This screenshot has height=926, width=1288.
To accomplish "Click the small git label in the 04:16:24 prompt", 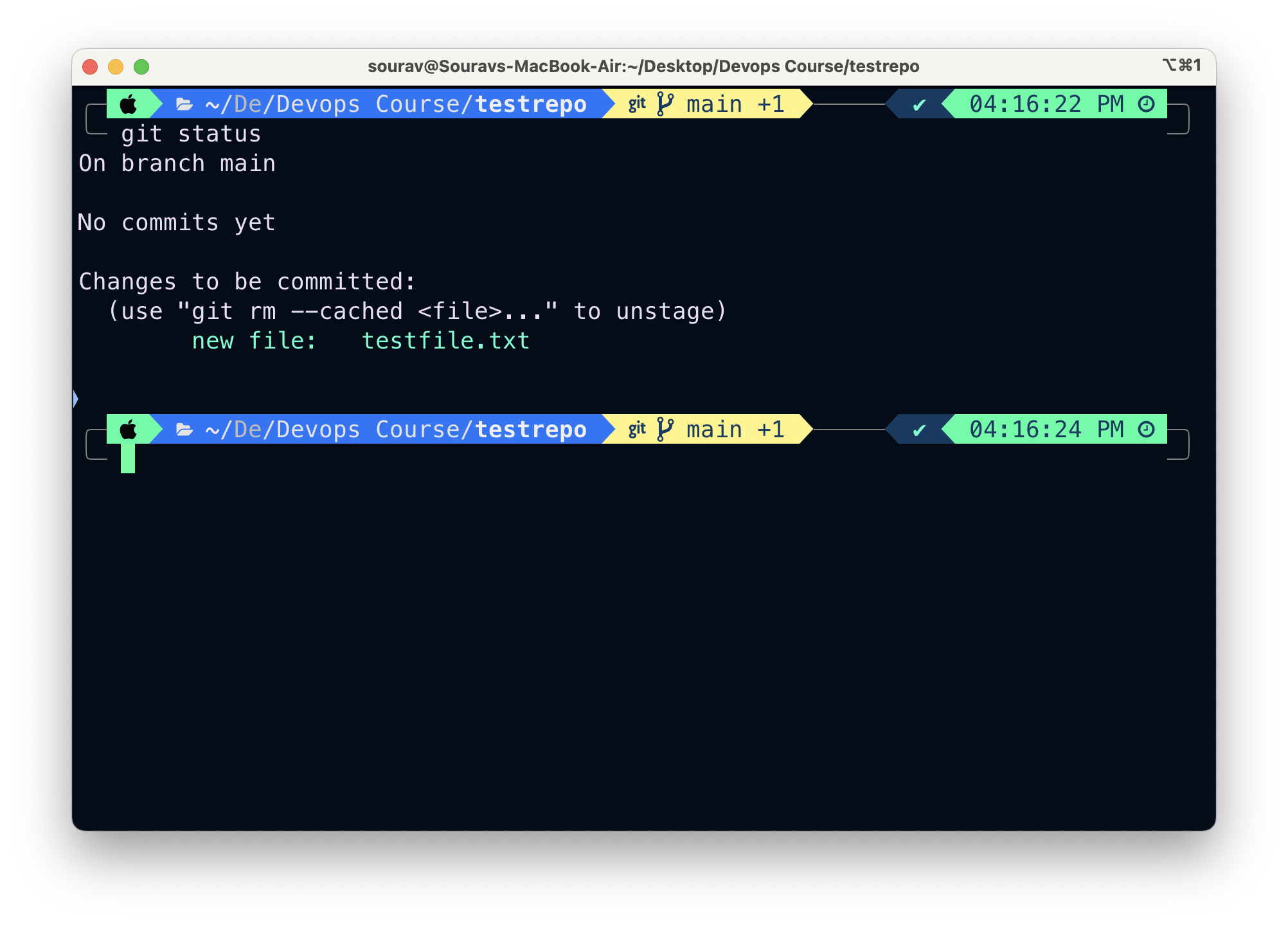I will point(637,430).
